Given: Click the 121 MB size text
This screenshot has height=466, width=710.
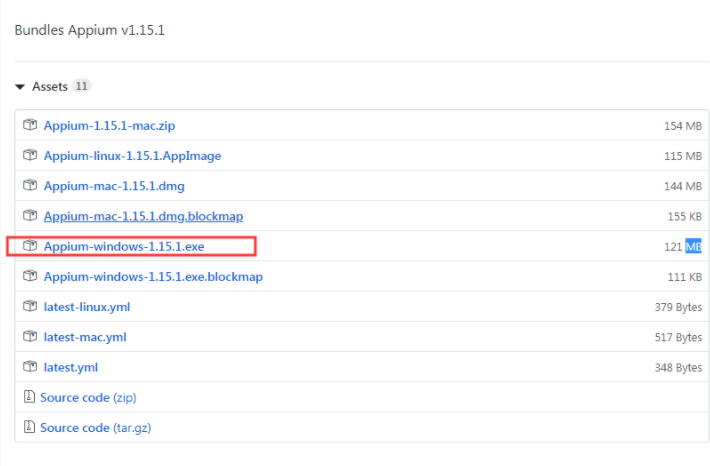Looking at the screenshot, I should click(x=683, y=247).
